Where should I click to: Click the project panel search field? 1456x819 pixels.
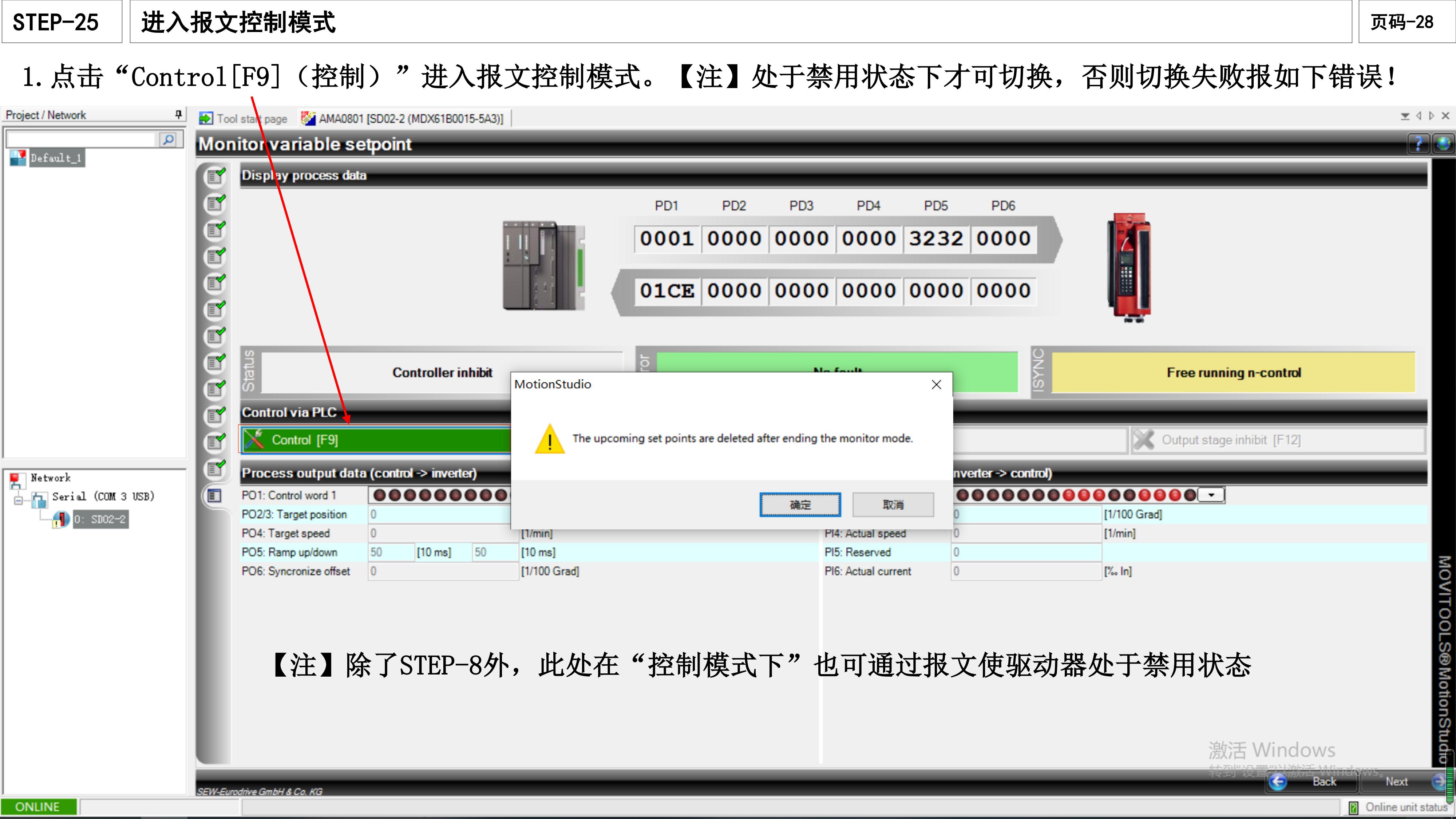click(81, 140)
